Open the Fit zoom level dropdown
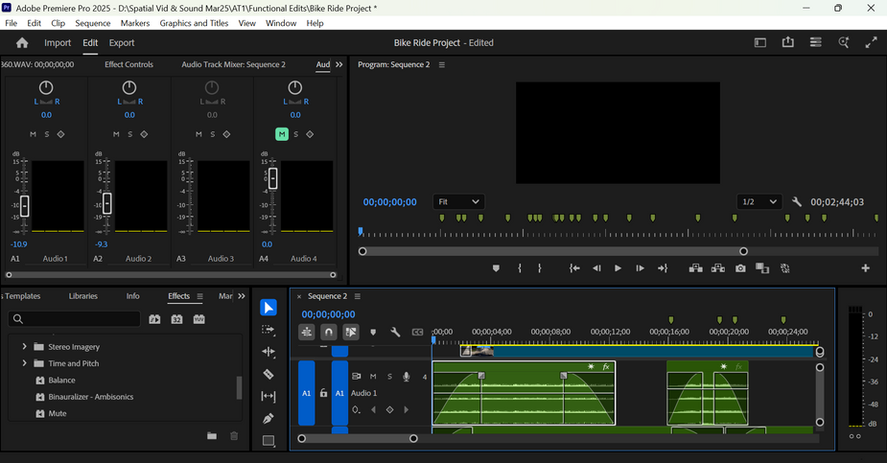This screenshot has width=887, height=463. pyautogui.click(x=459, y=202)
